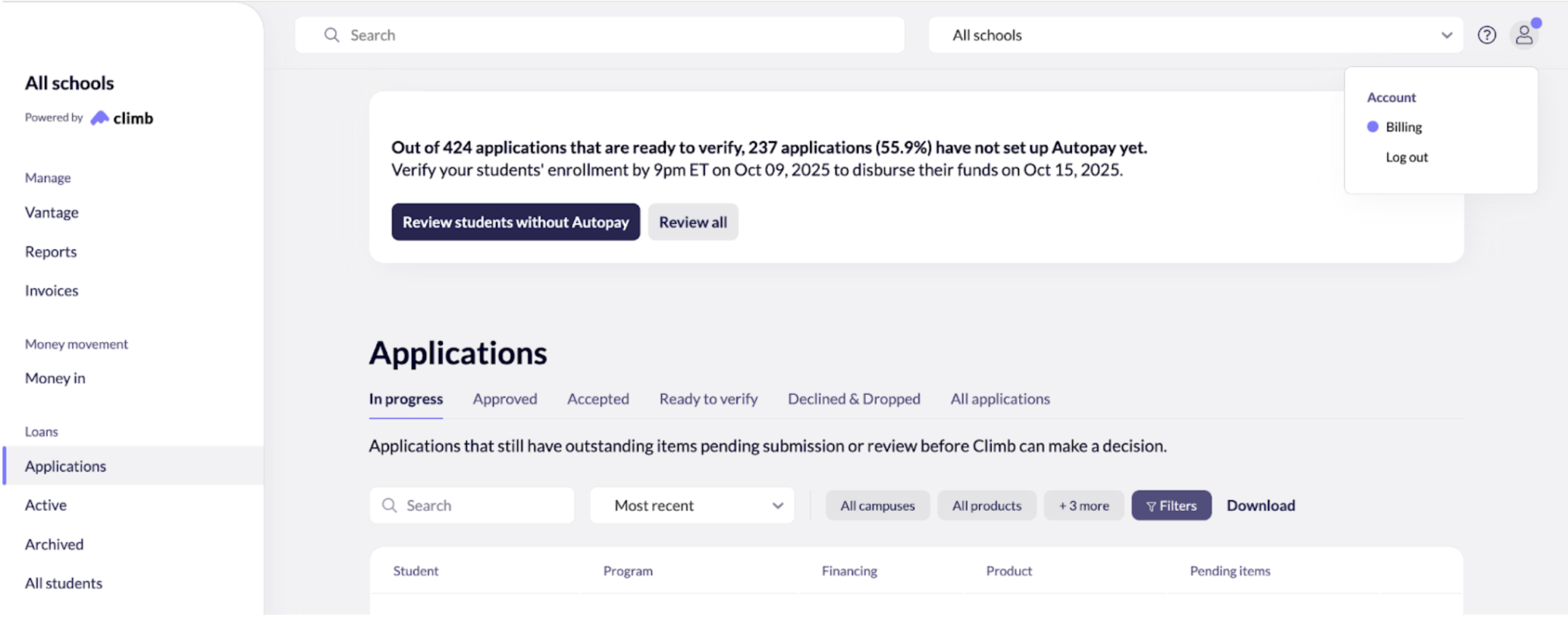Viewport: 1568px width, 617px height.
Task: Switch to the Ready to verify tab
Action: [708, 399]
